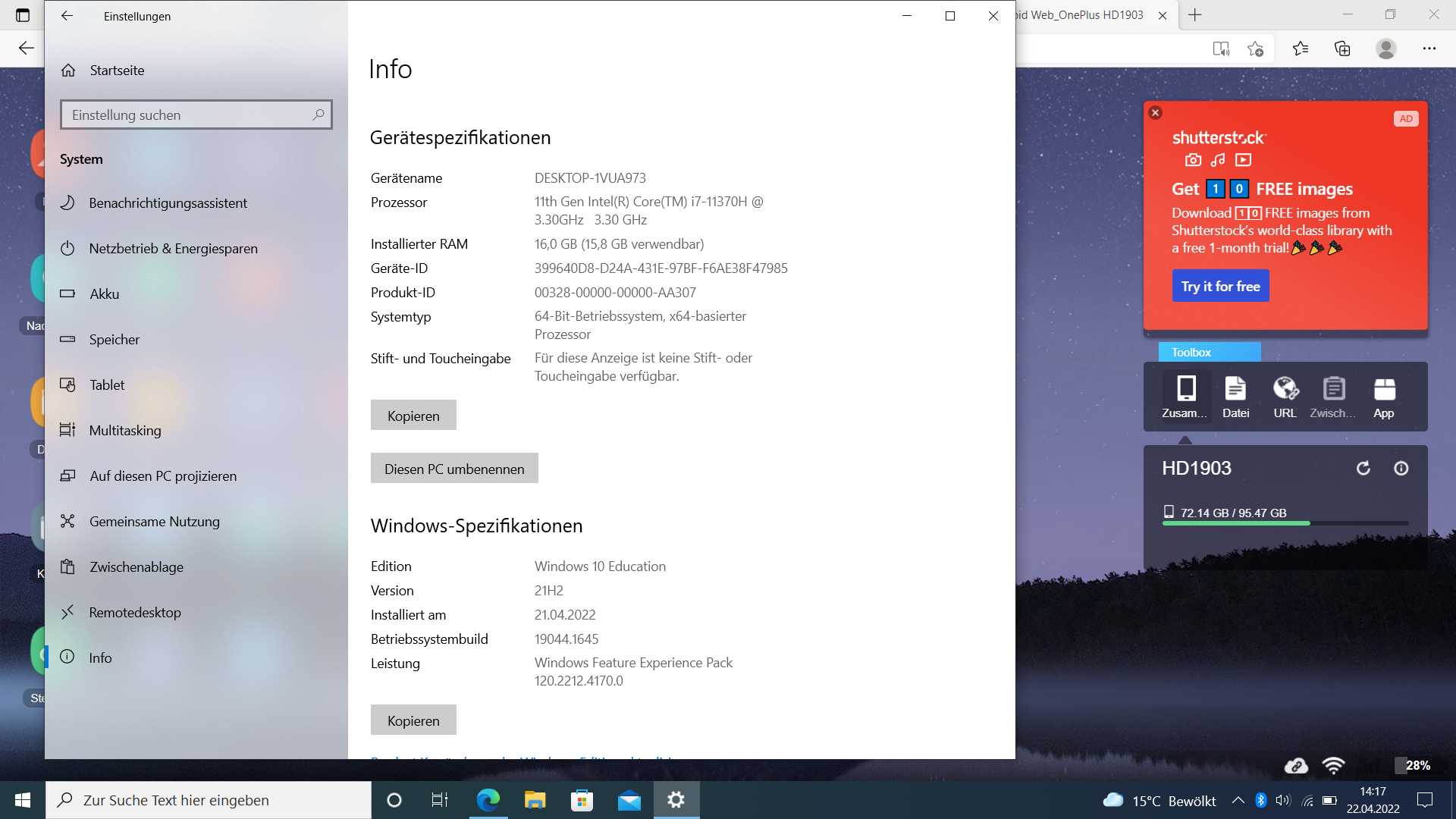Go back with the Einstellungen back arrow
This screenshot has height=819, width=1456.
coord(67,16)
